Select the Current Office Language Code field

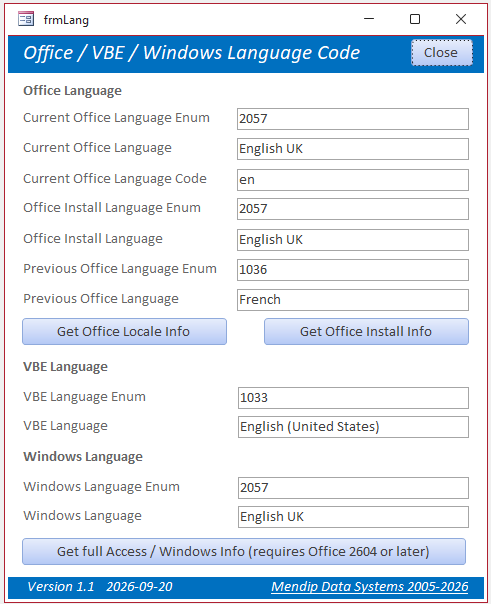pyautogui.click(x=353, y=180)
